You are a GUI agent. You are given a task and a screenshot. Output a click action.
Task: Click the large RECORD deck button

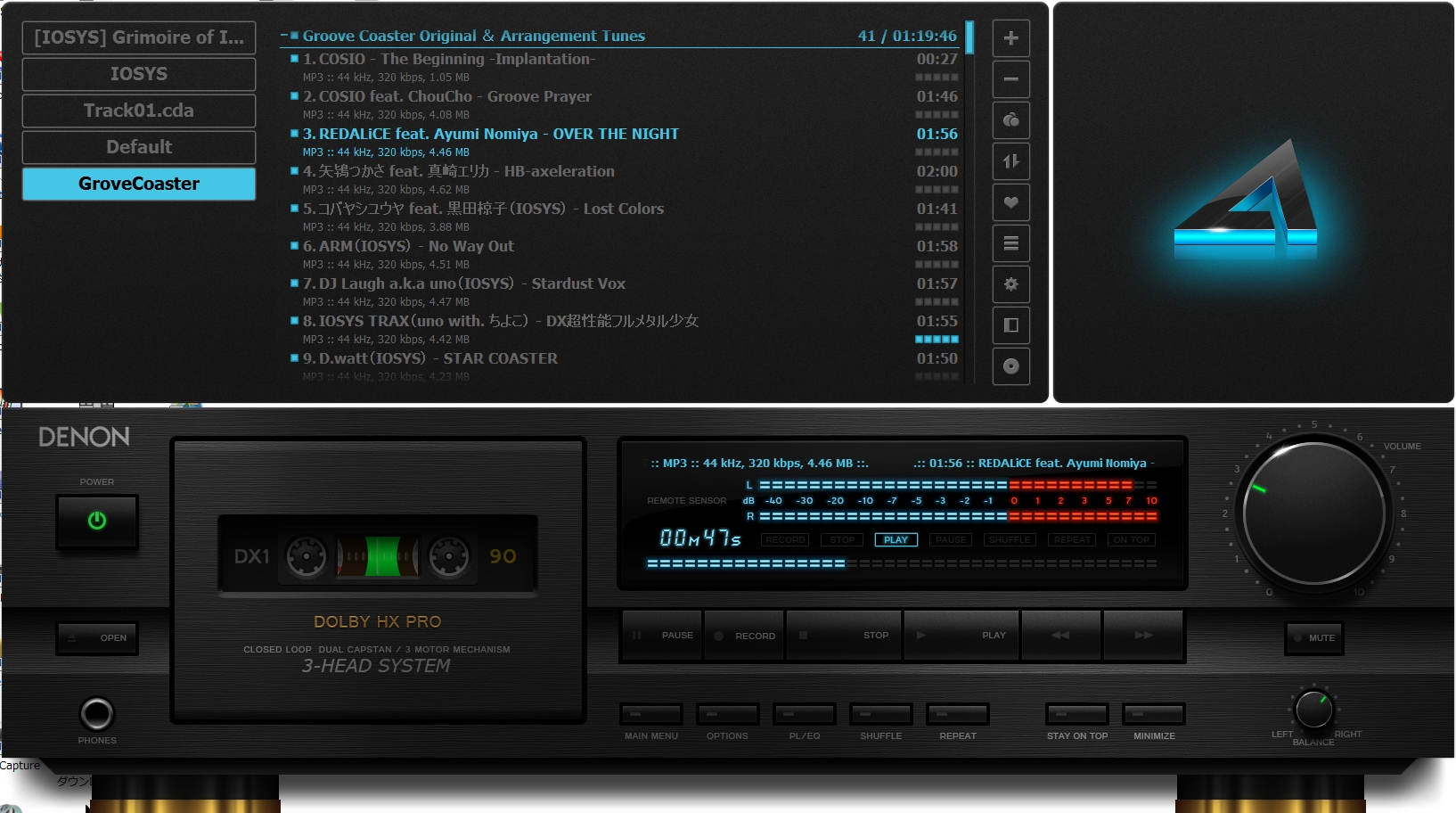click(x=744, y=636)
